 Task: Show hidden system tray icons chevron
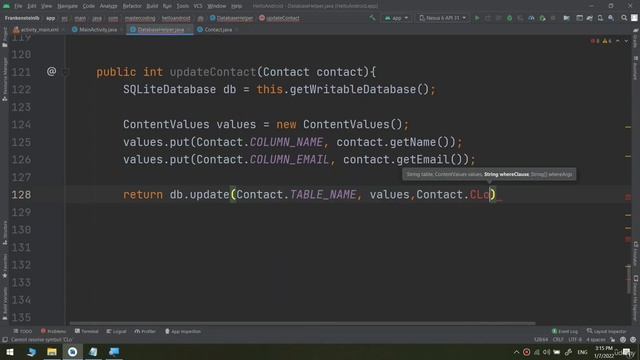(x=516, y=352)
